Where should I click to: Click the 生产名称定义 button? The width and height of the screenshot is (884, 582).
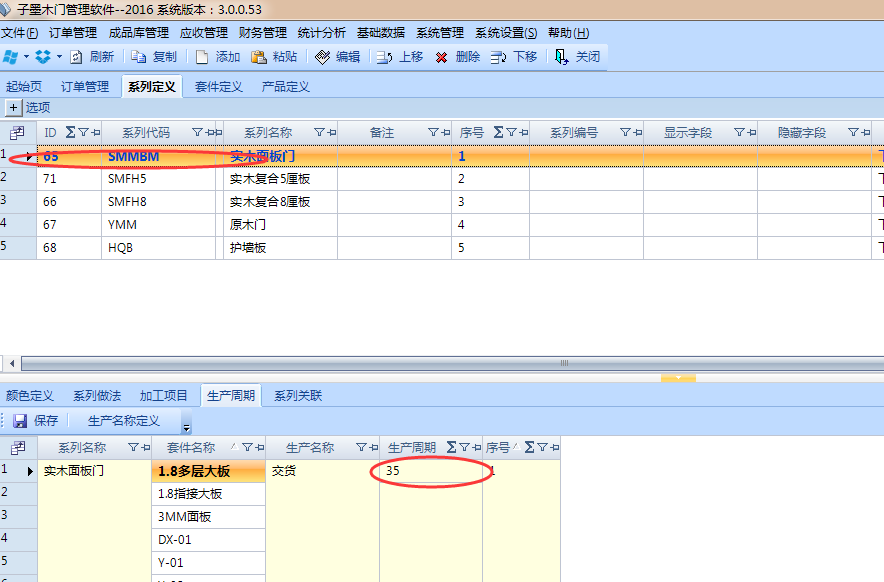[x=124, y=421]
